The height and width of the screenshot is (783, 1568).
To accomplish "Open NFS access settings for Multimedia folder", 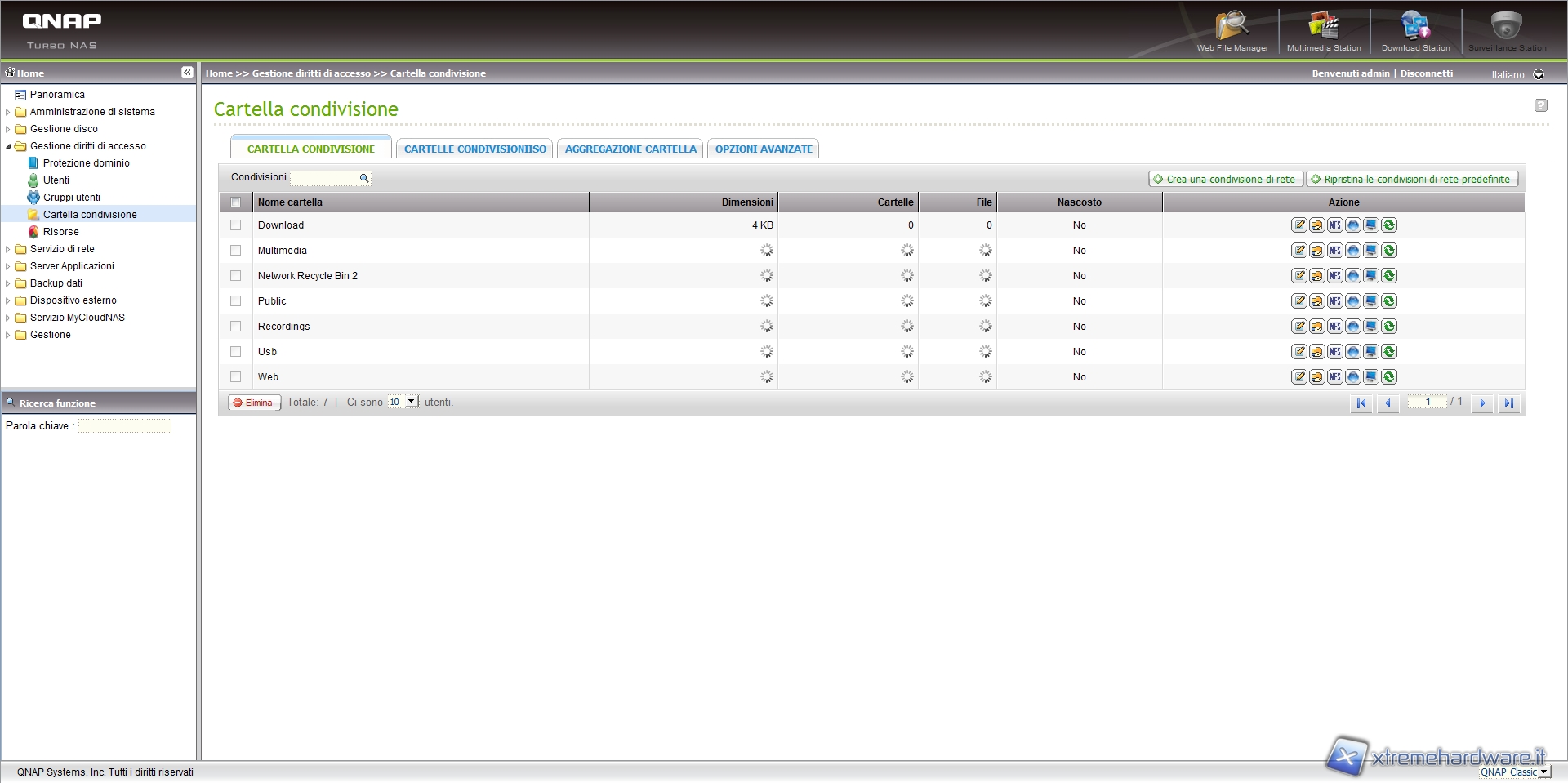I will [x=1335, y=251].
